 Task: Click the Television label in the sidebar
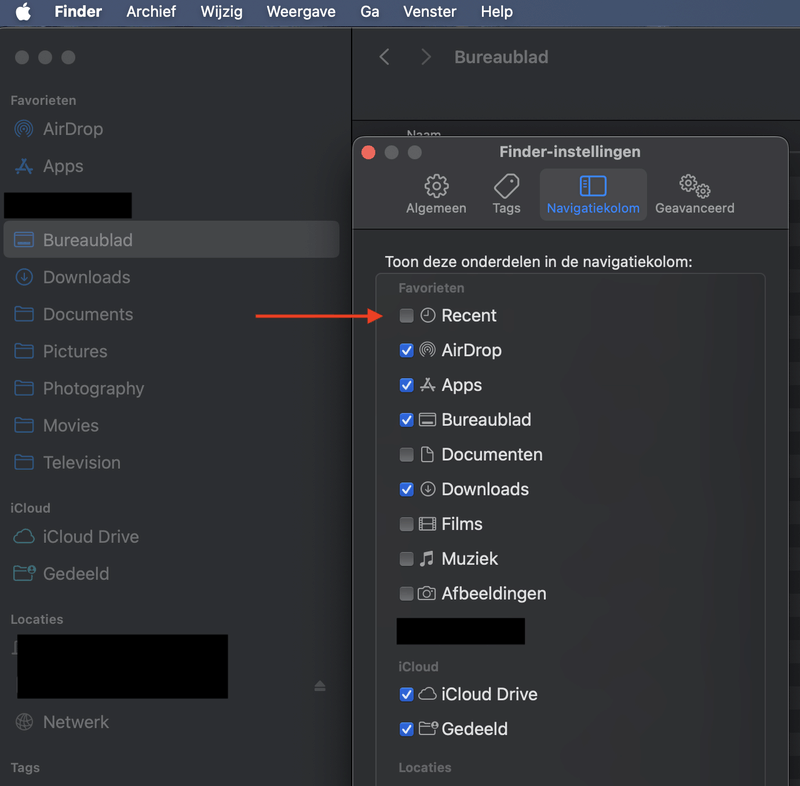(x=82, y=463)
